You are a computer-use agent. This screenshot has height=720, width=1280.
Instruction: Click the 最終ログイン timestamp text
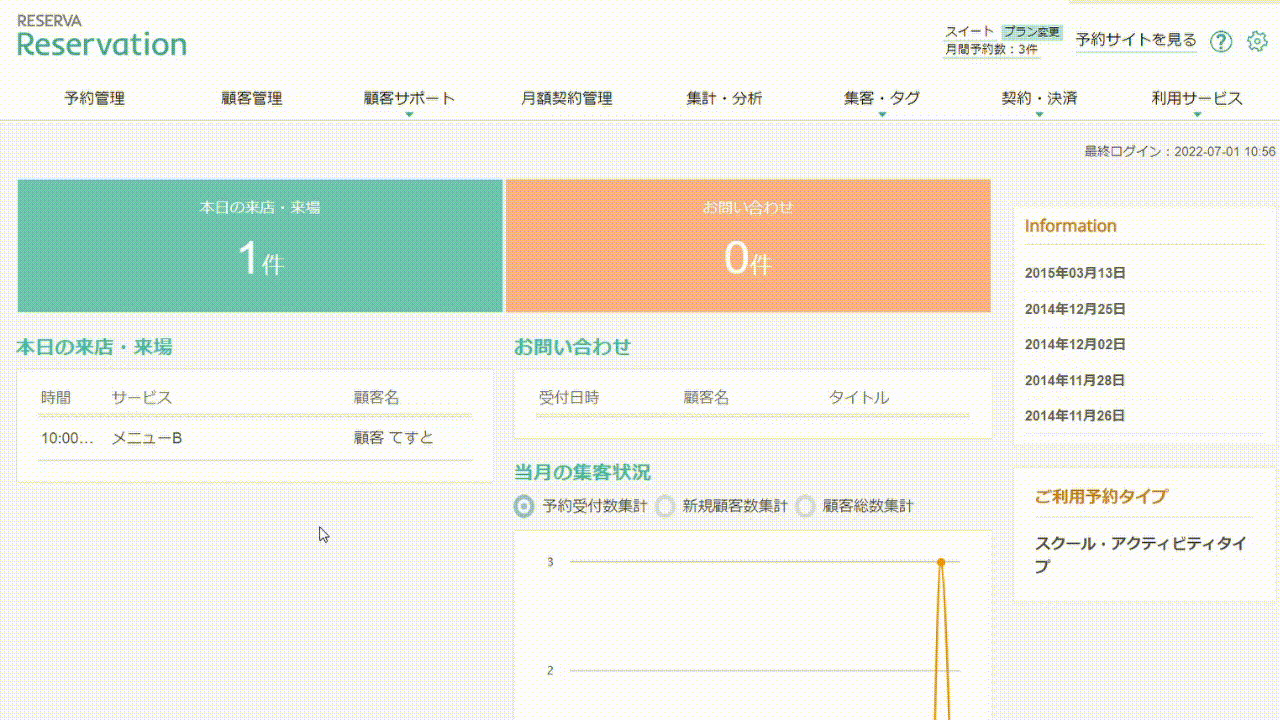pos(1180,152)
